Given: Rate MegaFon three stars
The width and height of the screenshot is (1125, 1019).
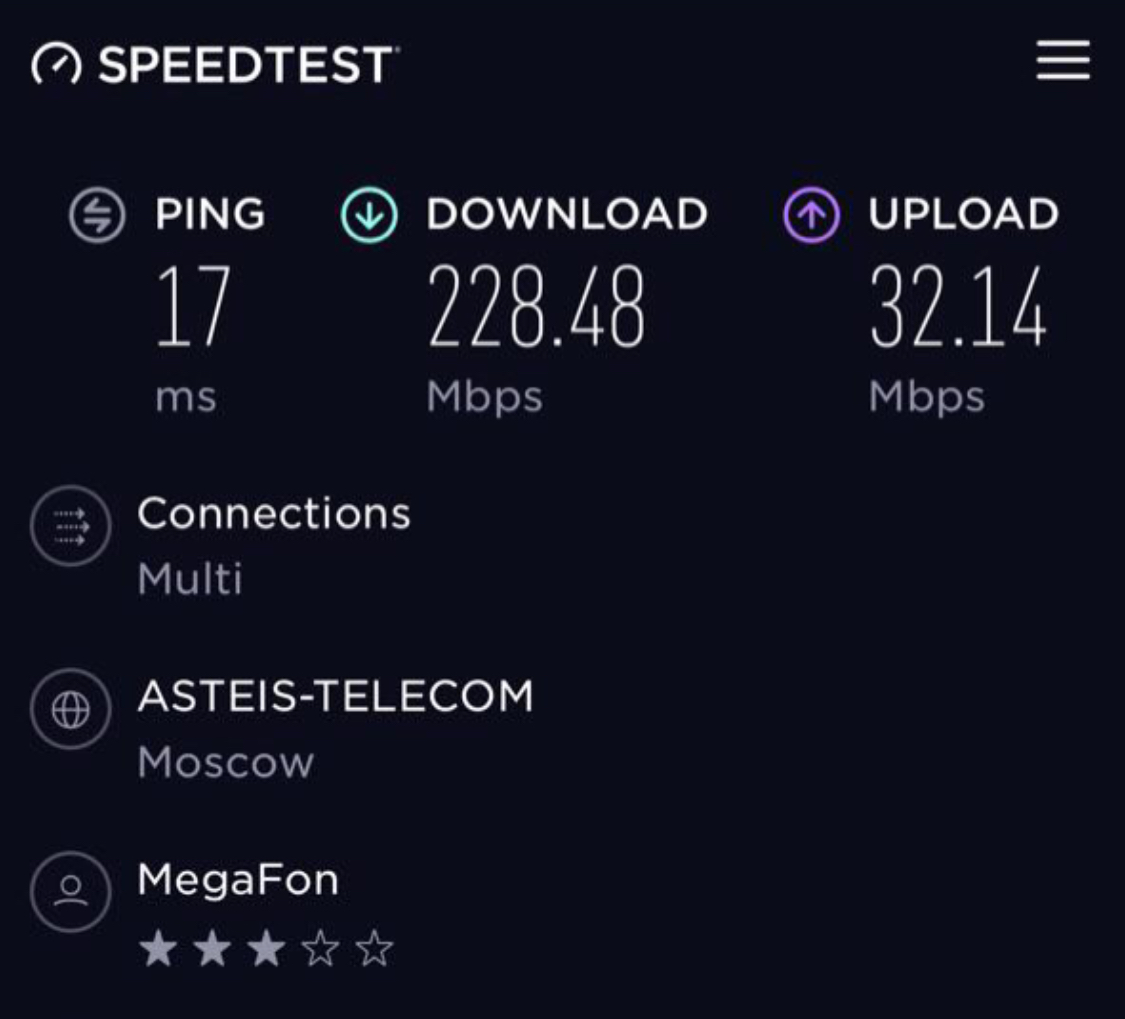Looking at the screenshot, I should click(x=266, y=949).
